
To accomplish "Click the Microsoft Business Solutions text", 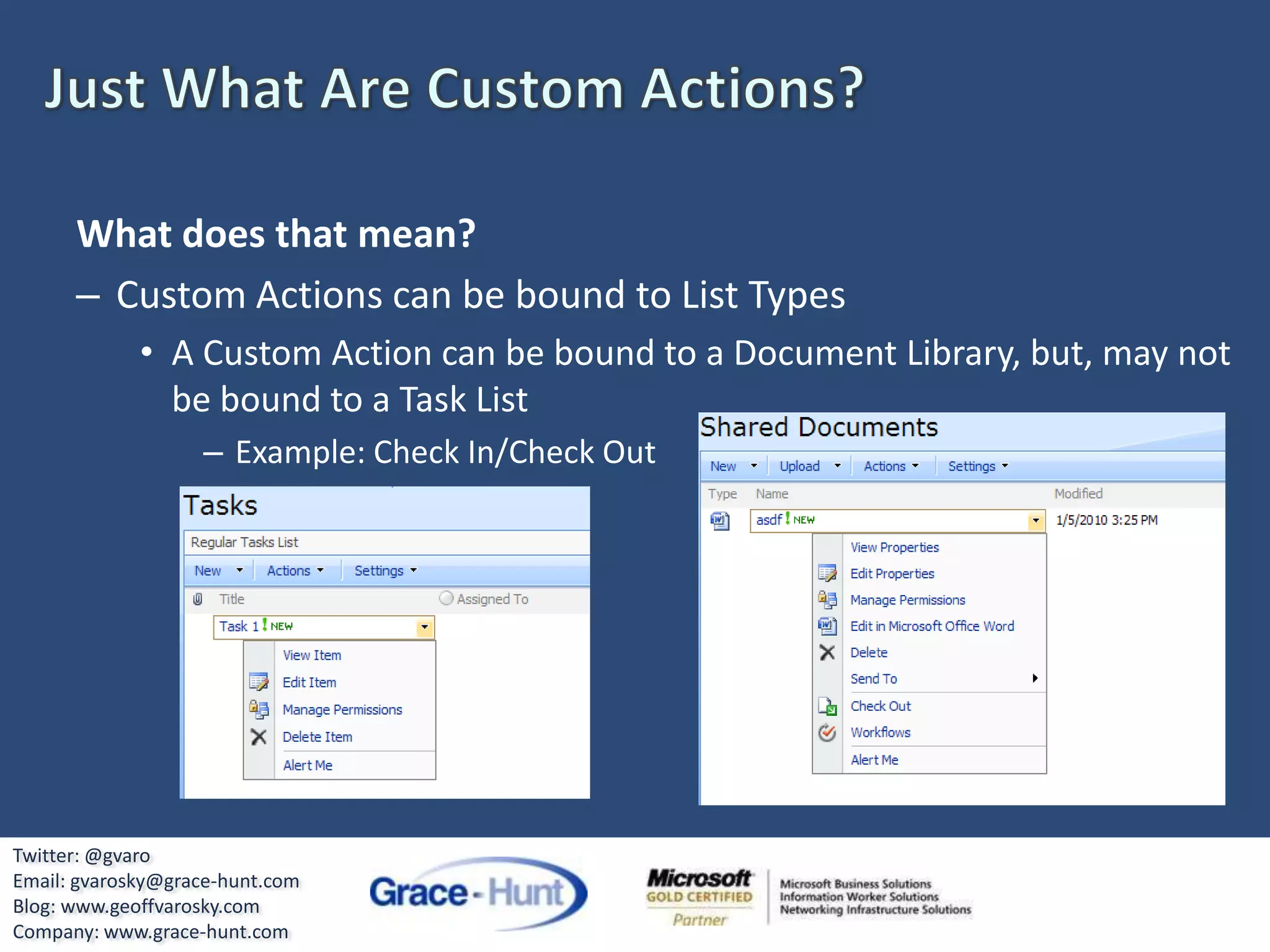I will point(856,884).
